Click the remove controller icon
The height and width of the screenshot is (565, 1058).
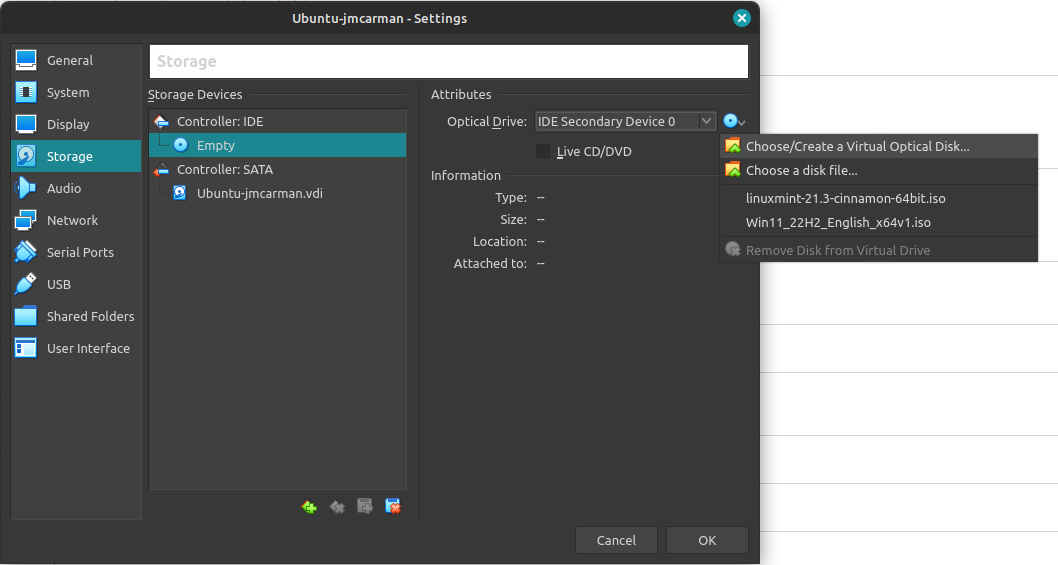(337, 506)
